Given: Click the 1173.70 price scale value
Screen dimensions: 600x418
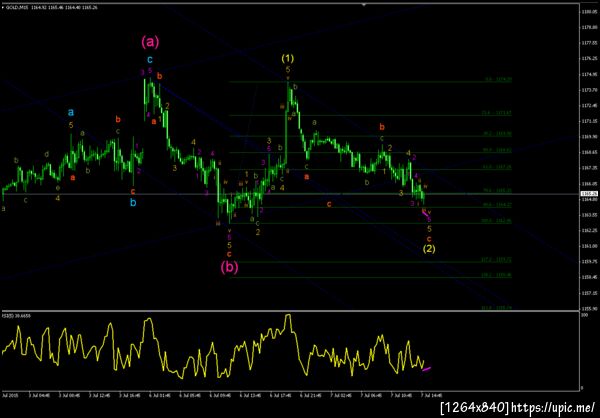Looking at the screenshot, I should tap(590, 90).
